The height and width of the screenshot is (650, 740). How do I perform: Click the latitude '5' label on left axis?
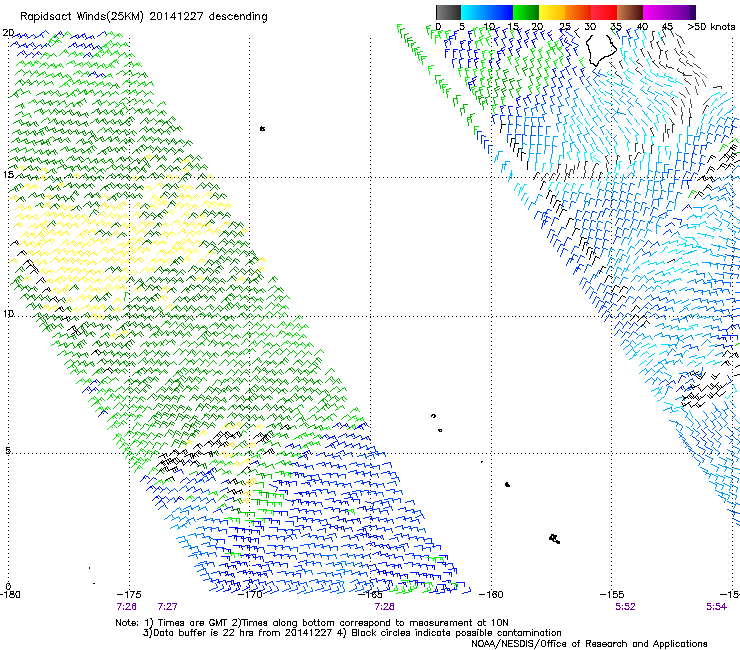[x=8, y=450]
